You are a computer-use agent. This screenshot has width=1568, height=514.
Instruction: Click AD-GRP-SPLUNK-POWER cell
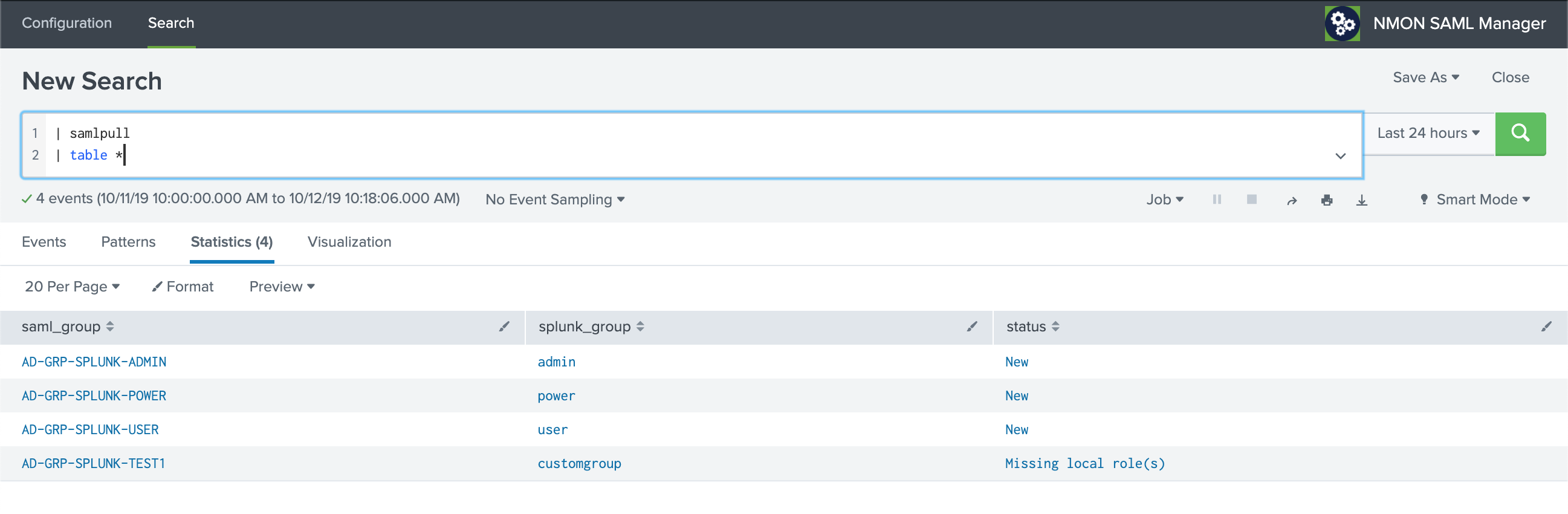click(x=94, y=397)
